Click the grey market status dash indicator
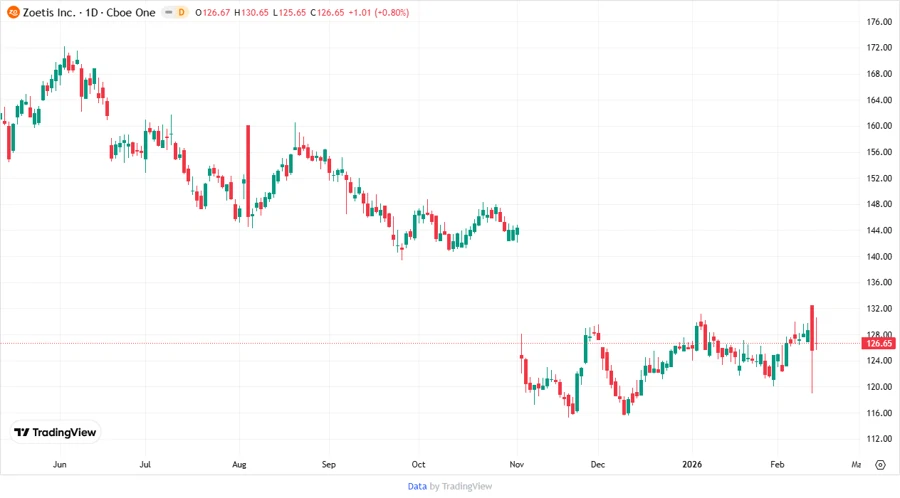The image size is (900, 498). coord(169,12)
